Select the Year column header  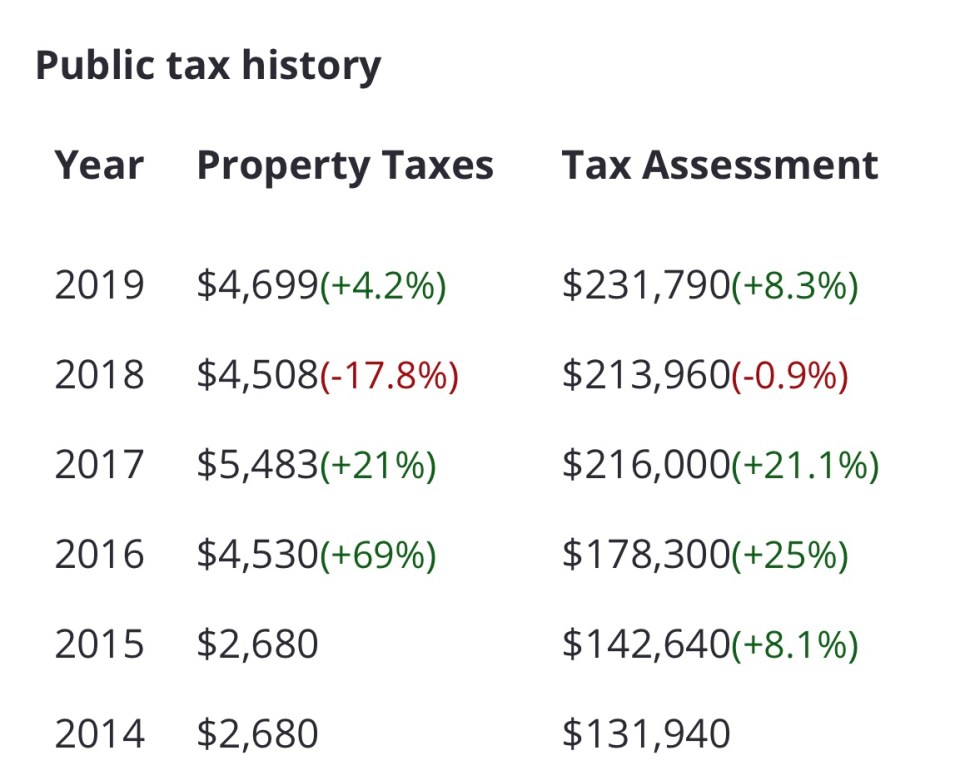(99, 165)
